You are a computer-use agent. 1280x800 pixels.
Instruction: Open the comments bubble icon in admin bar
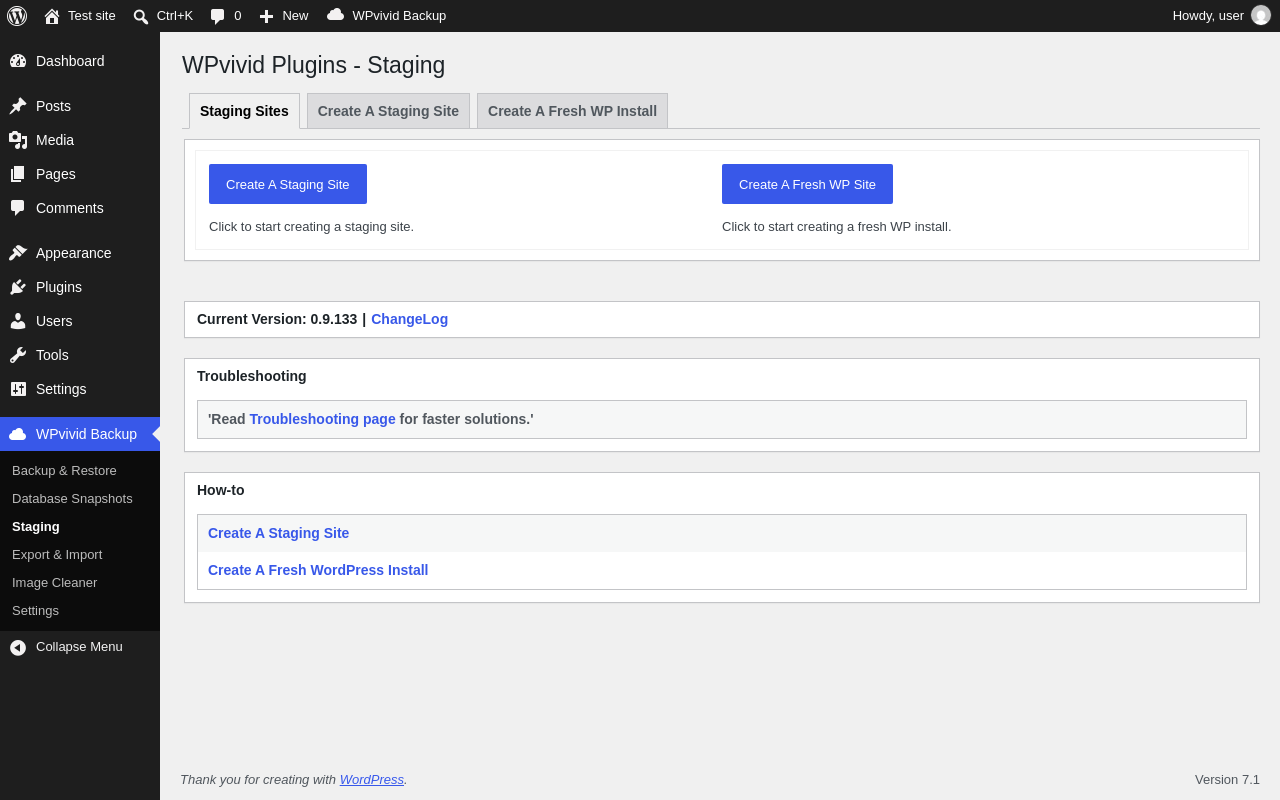click(218, 16)
